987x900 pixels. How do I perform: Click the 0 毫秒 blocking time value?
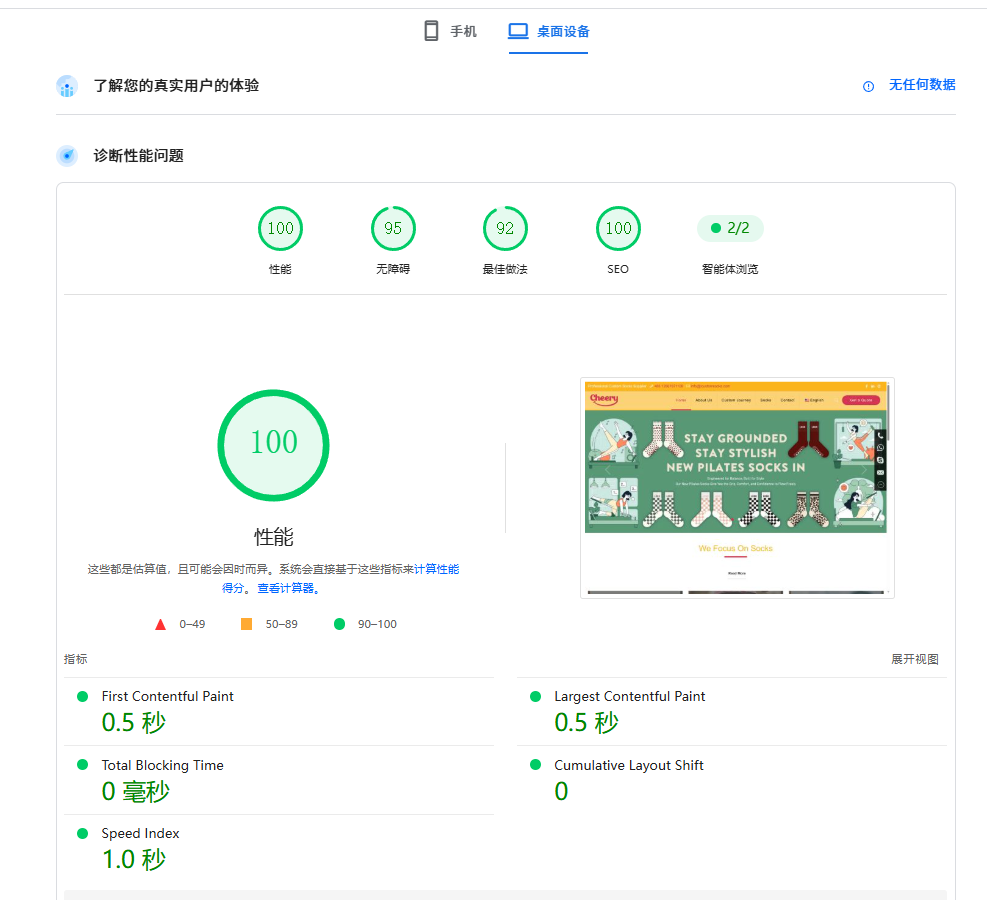(x=136, y=791)
